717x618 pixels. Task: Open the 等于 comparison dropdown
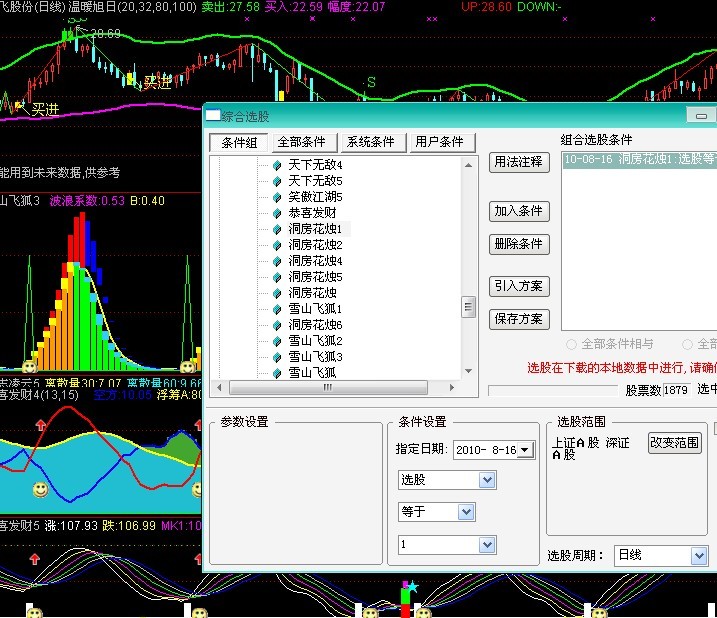pyautogui.click(x=465, y=512)
